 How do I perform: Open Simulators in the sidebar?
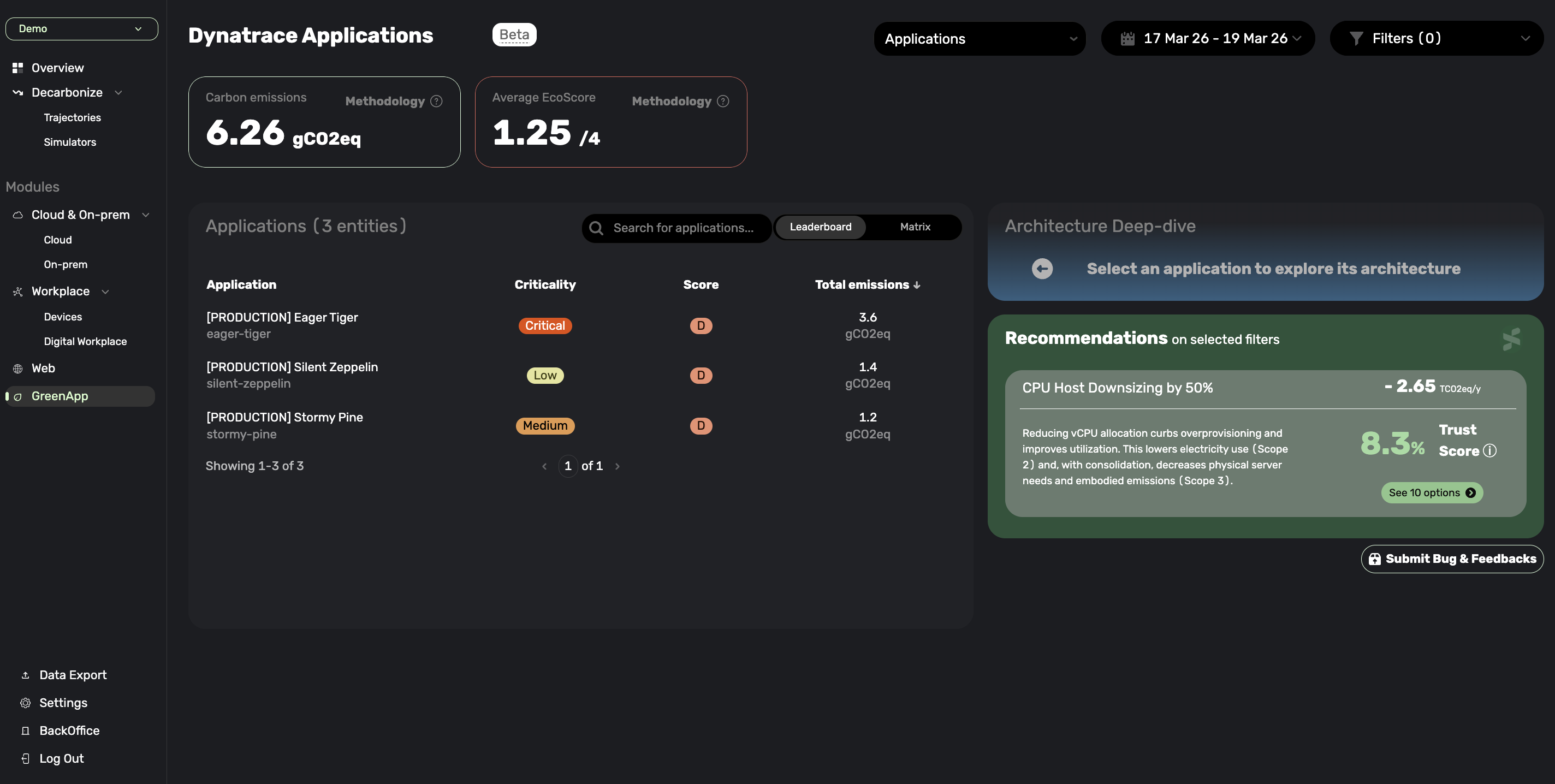click(x=69, y=142)
